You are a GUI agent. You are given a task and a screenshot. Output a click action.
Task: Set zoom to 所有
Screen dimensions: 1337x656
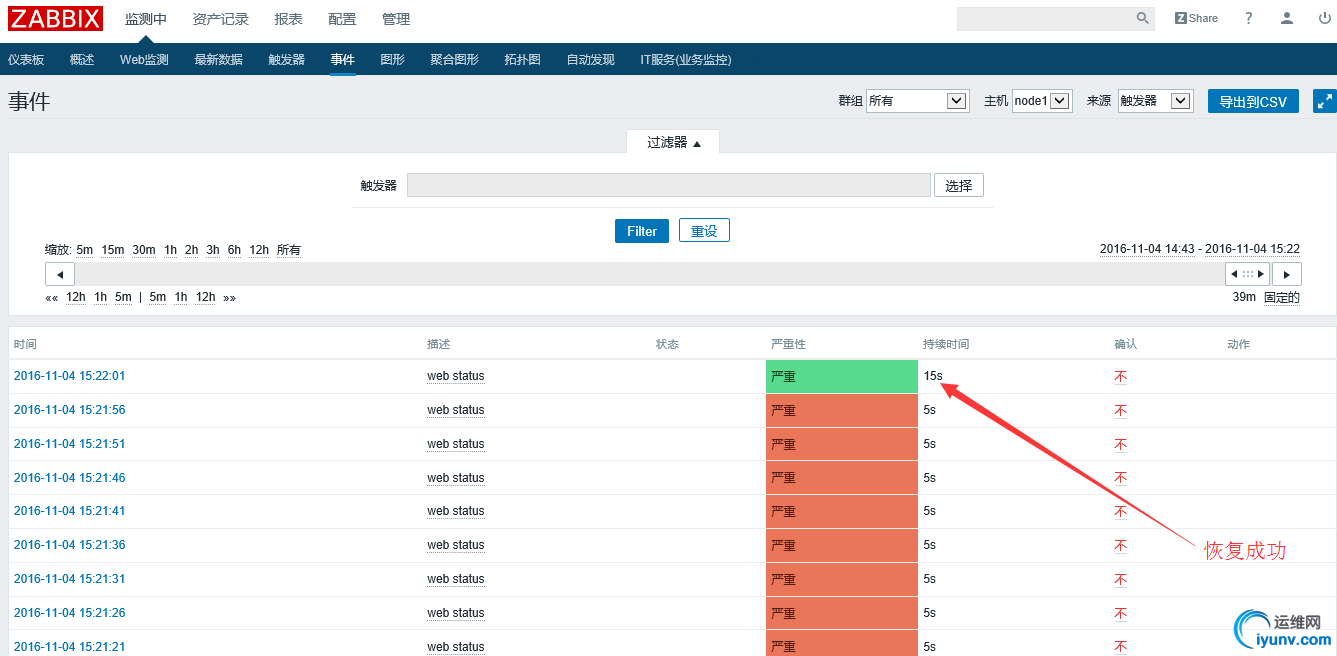(289, 250)
